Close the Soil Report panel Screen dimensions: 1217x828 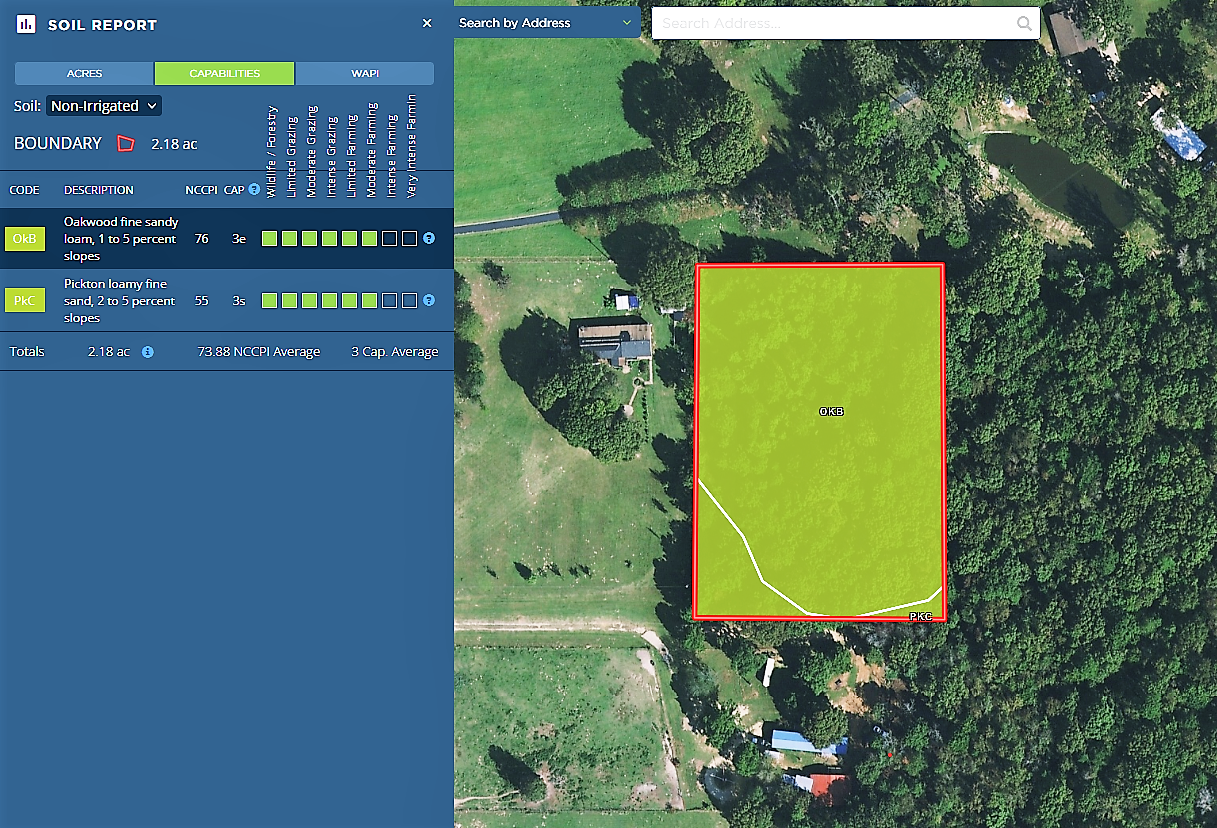[x=427, y=23]
